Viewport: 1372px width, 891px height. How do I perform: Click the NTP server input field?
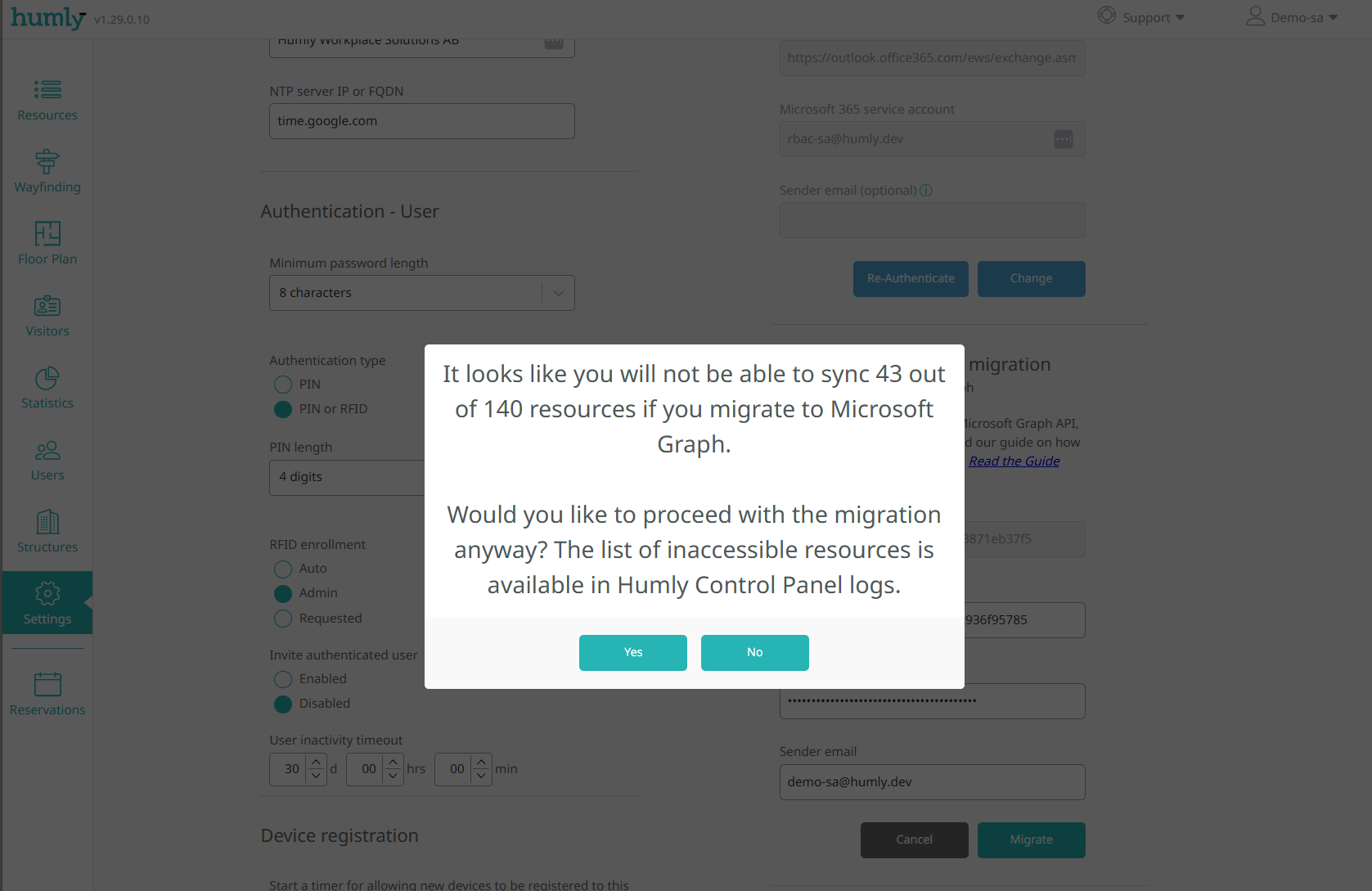pos(422,121)
